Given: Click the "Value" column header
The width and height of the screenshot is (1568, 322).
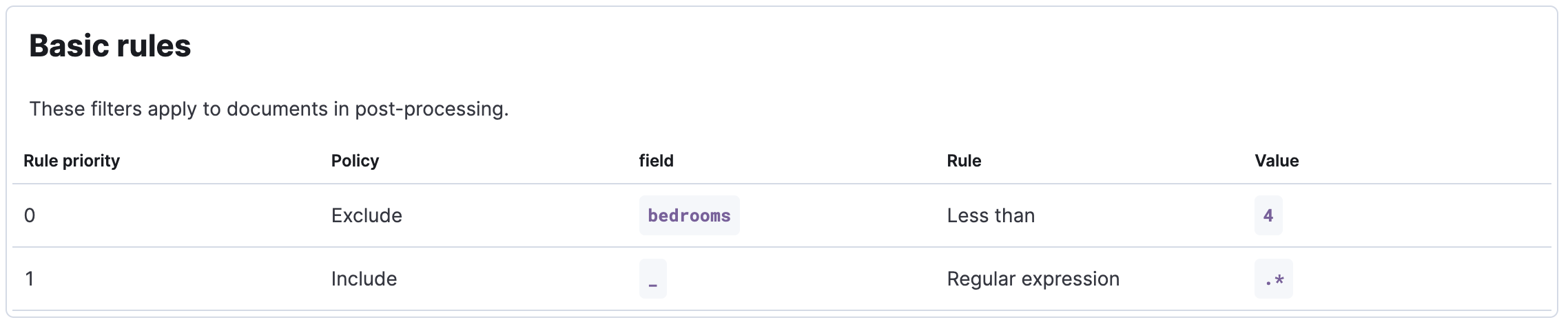Looking at the screenshot, I should [x=1277, y=161].
